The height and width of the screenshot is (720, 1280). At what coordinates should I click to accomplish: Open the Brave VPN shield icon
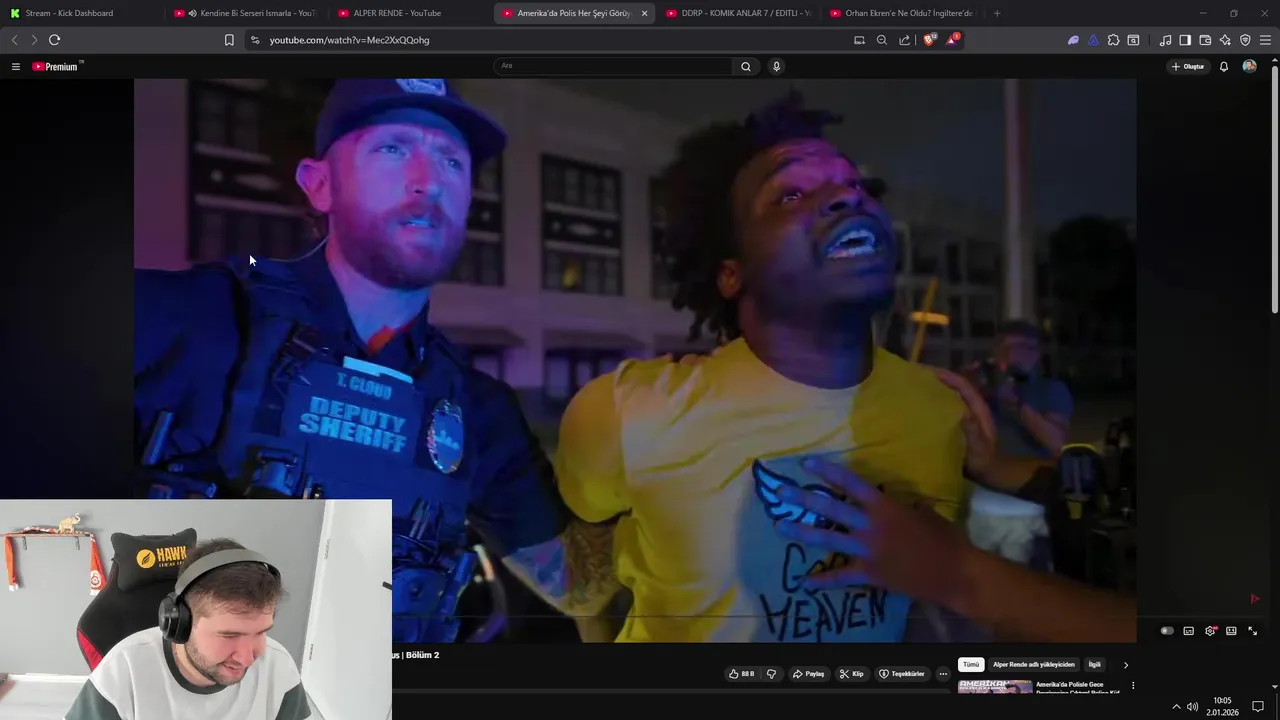1245,40
